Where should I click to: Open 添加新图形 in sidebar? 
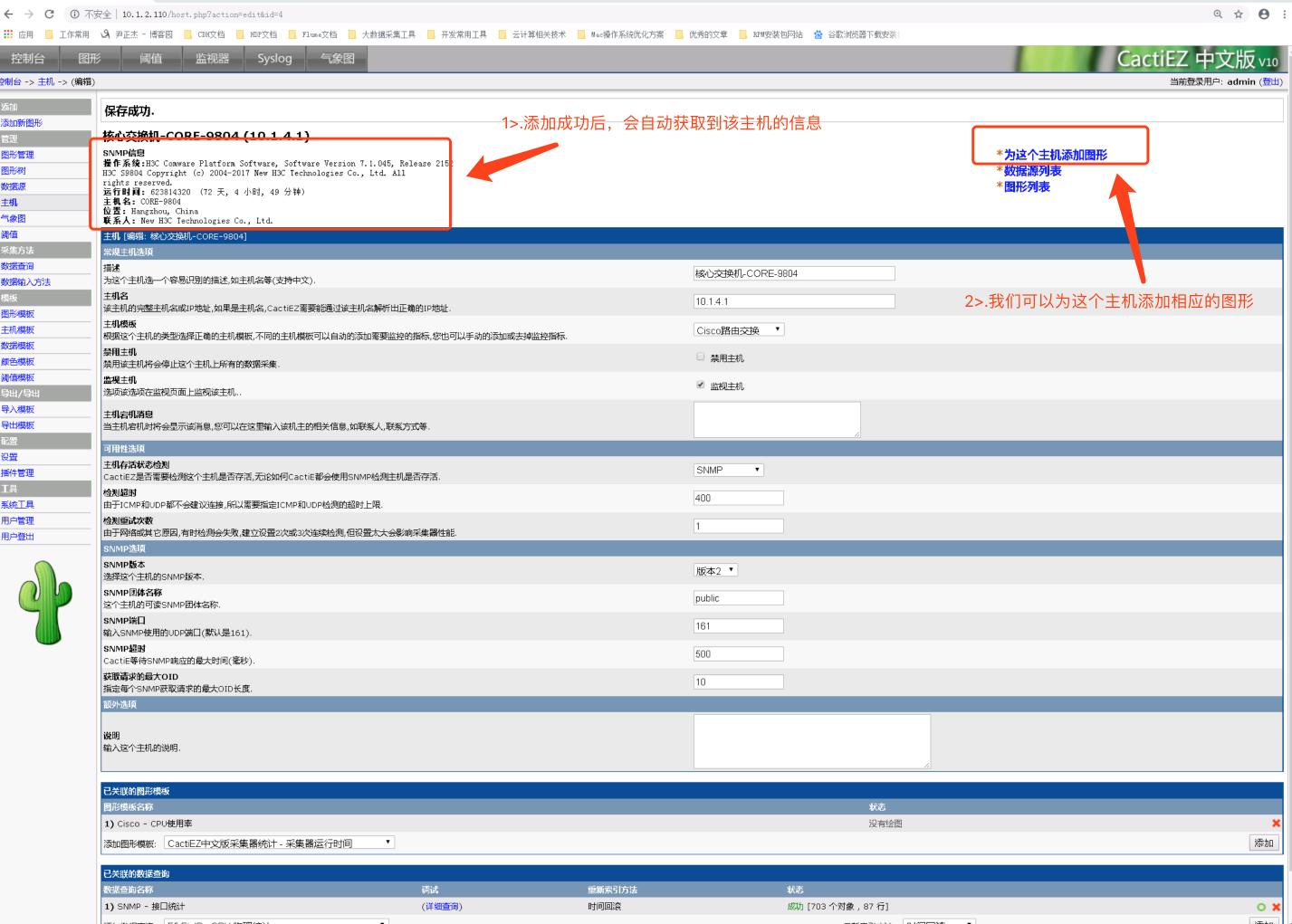[22, 123]
